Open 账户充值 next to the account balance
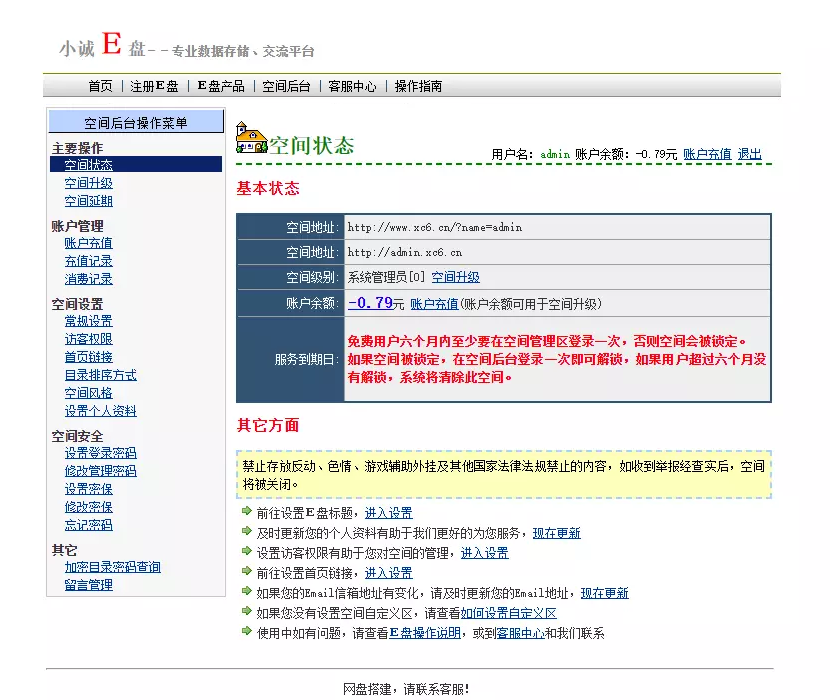Image resolution: width=830 pixels, height=700 pixels. tap(704, 153)
